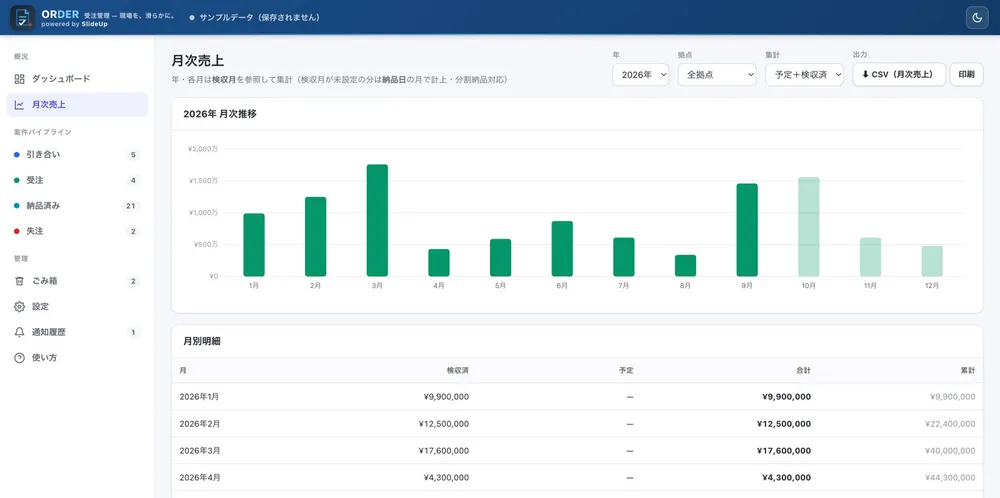Image resolution: width=1000 pixels, height=498 pixels.
Task: Open 使い方 help page
Action: (x=77, y=358)
